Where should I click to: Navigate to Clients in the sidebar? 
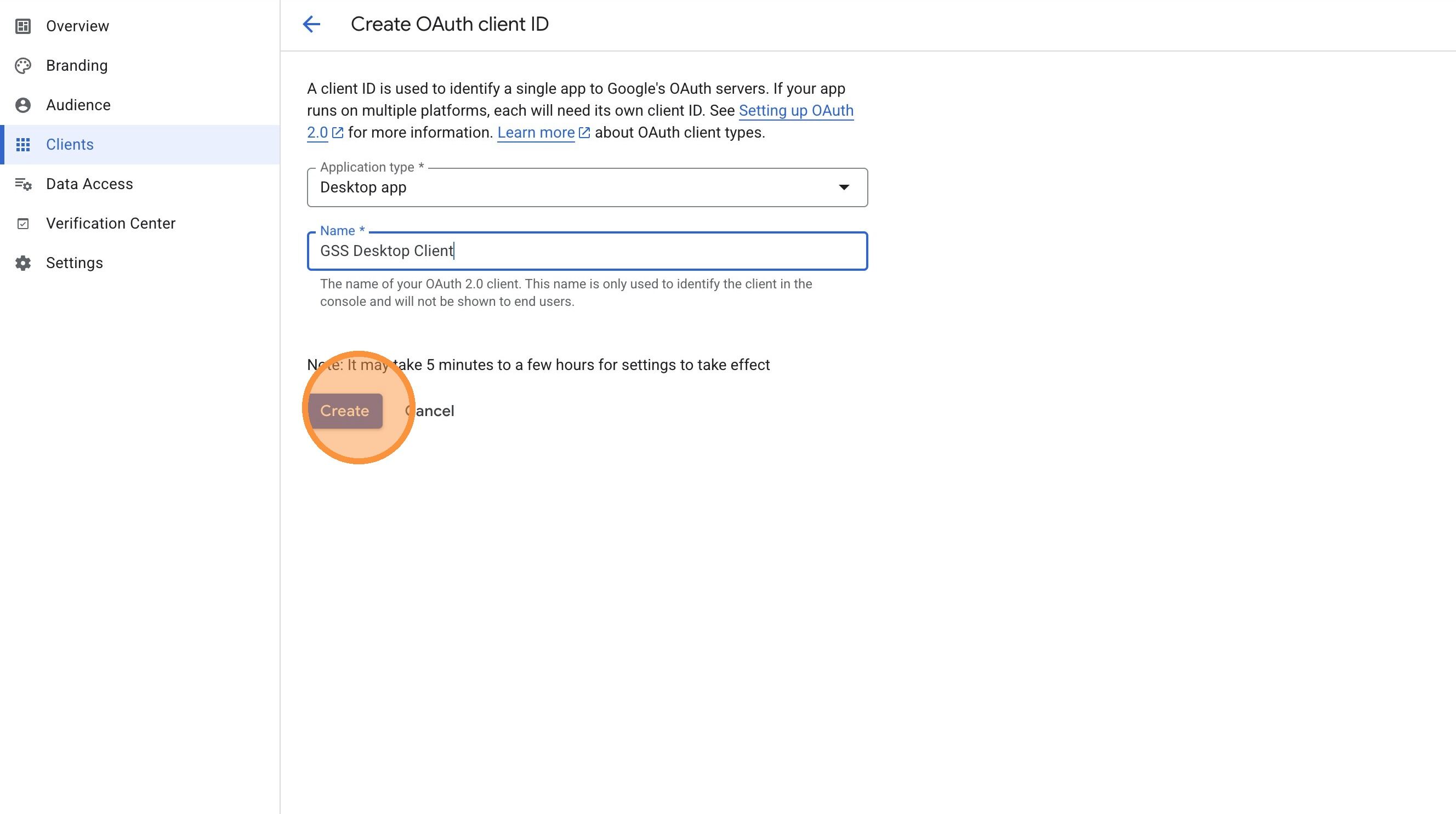pos(70,144)
